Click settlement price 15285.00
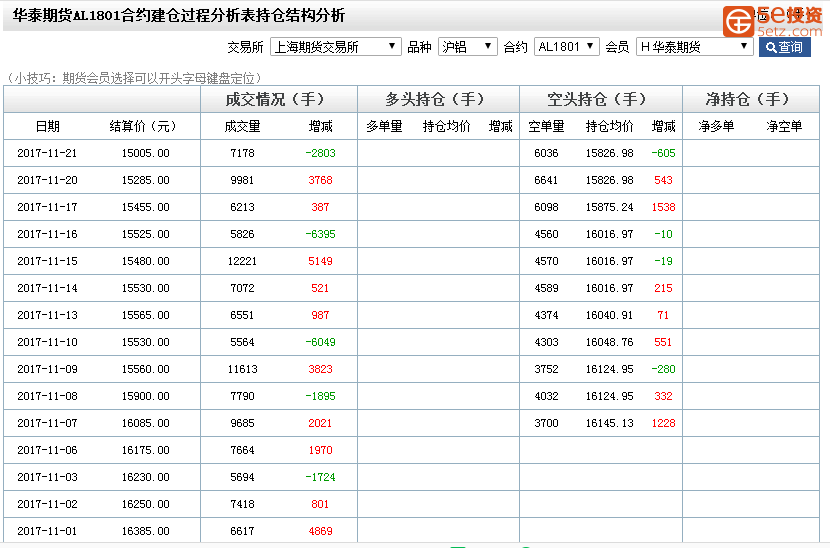Screen dimensions: 830x548 [146, 180]
